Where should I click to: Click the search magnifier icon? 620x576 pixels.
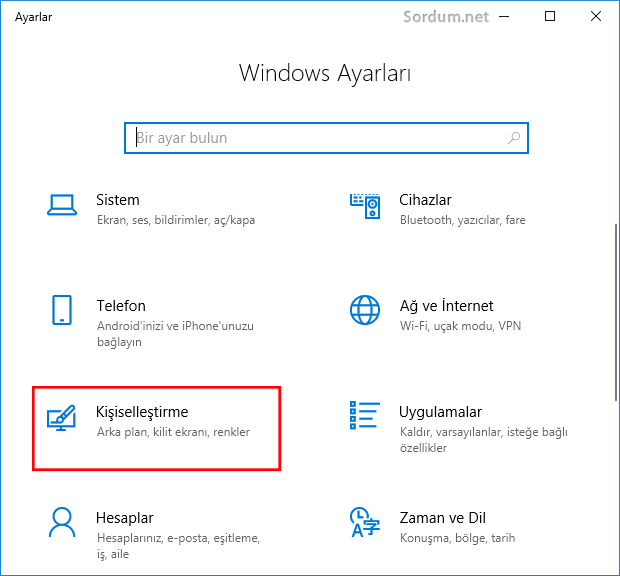(514, 138)
